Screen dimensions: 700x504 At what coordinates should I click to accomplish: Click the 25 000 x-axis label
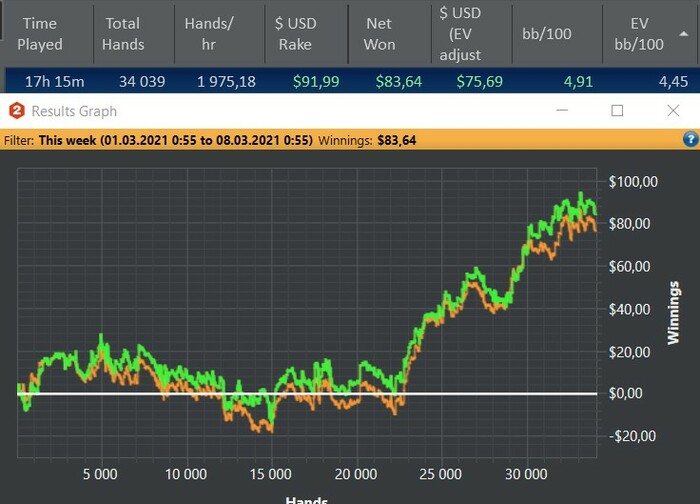coord(441,474)
